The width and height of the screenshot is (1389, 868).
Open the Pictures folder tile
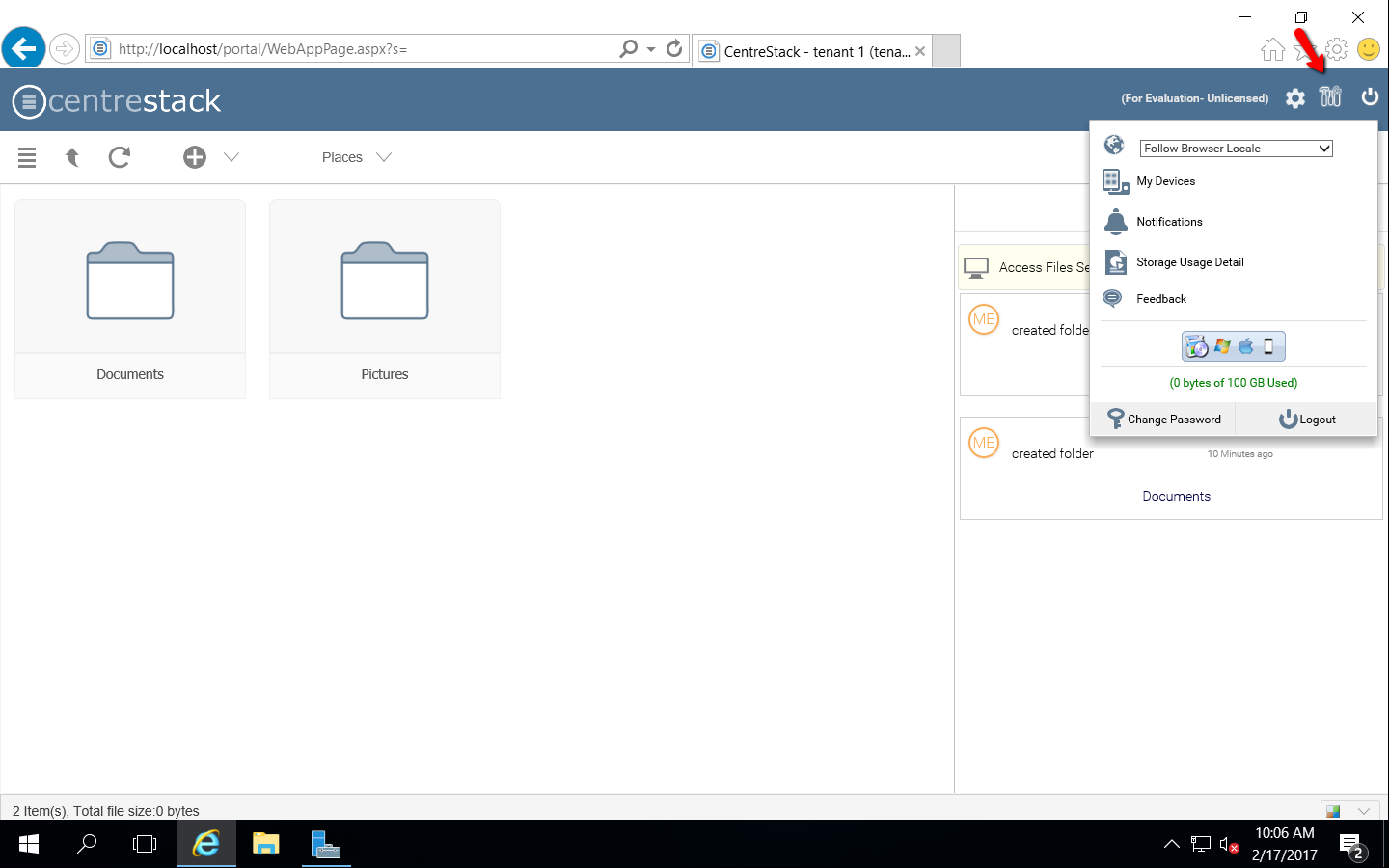385,299
